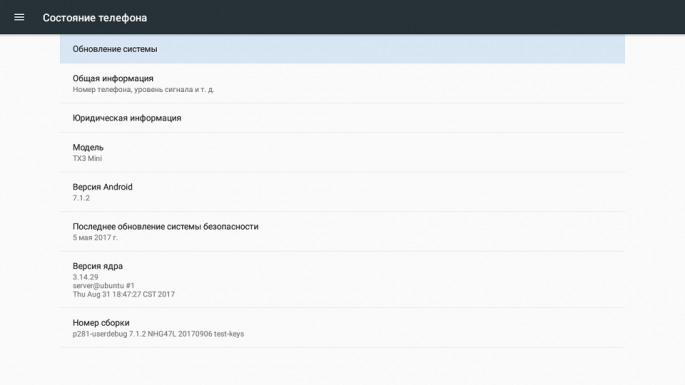This screenshot has height=385, width=685.
Task: Tap the Номер телефона, уровень сигнала subtitle
Action: (x=143, y=90)
